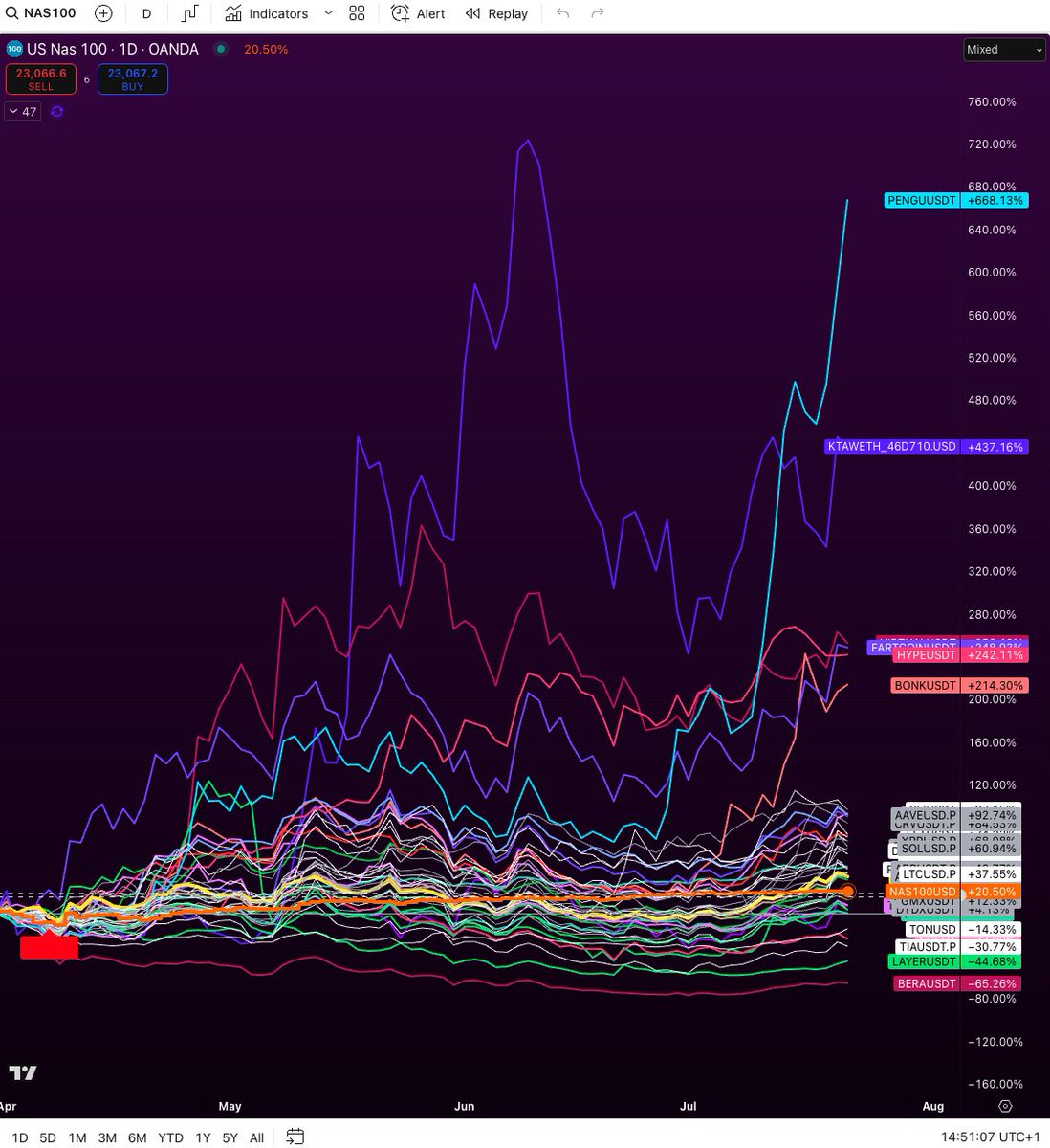Viewport: 1050px width, 1148px height.
Task: Click the 23,067.2 BUY button
Action: coord(133,79)
